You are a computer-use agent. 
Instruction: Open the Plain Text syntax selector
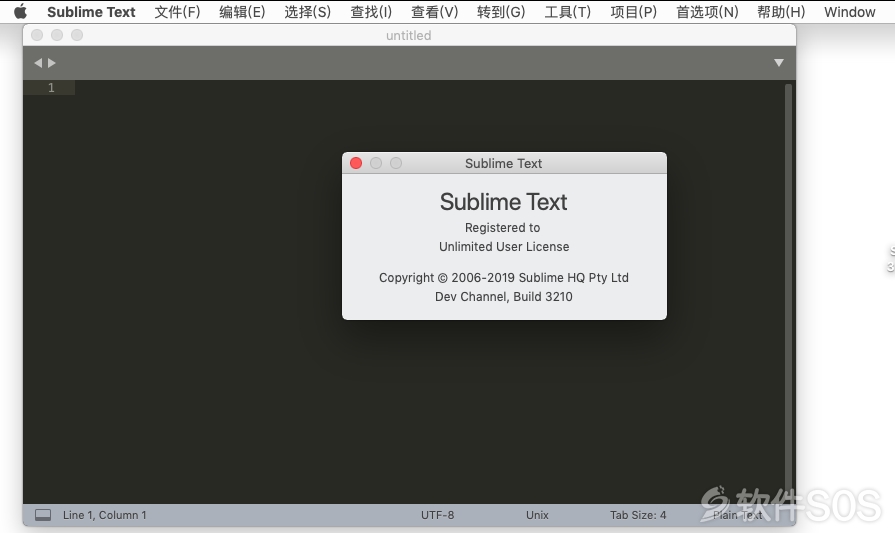[x=737, y=515]
